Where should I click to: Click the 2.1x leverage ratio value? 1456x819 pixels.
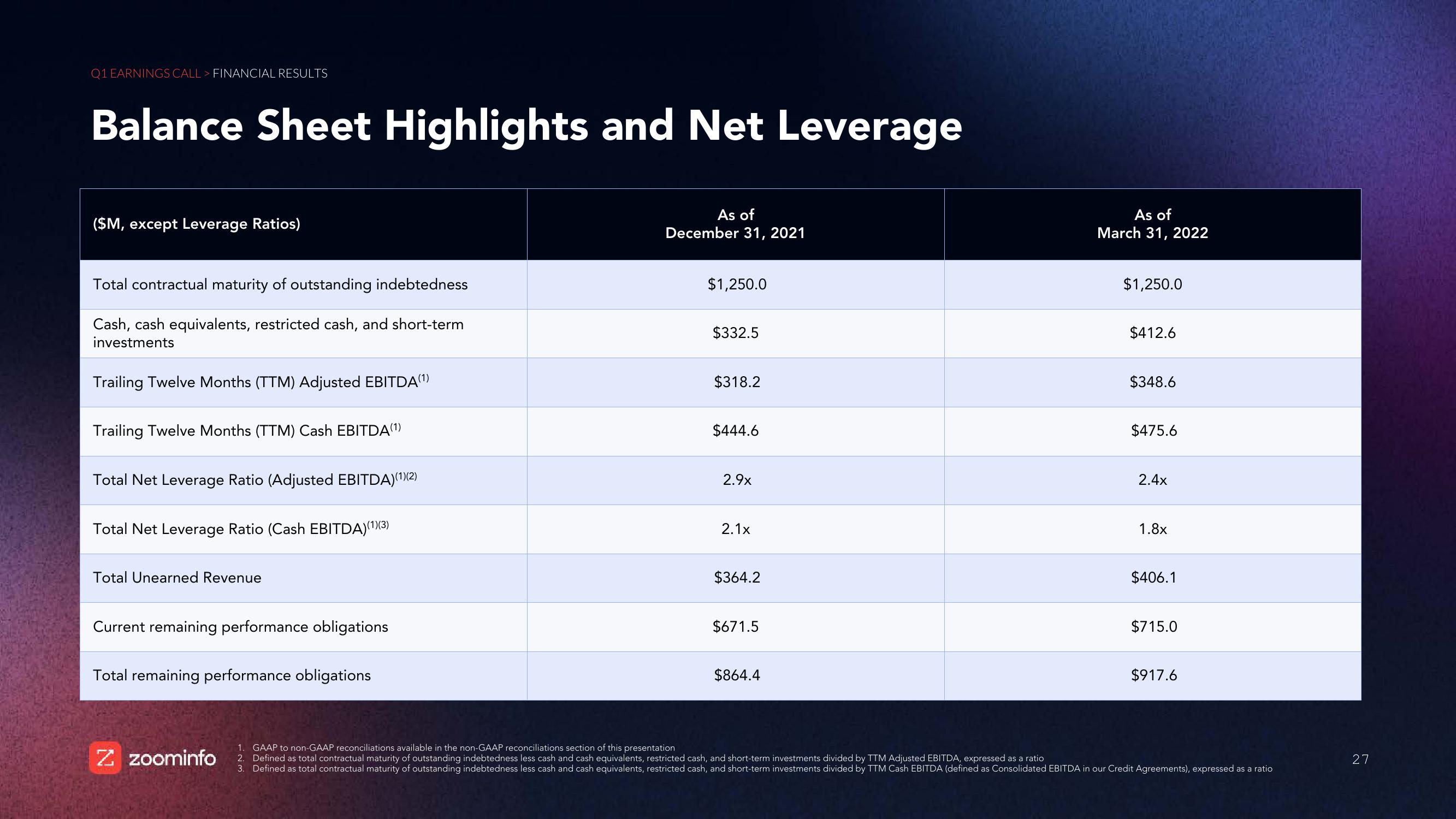pyautogui.click(x=735, y=529)
